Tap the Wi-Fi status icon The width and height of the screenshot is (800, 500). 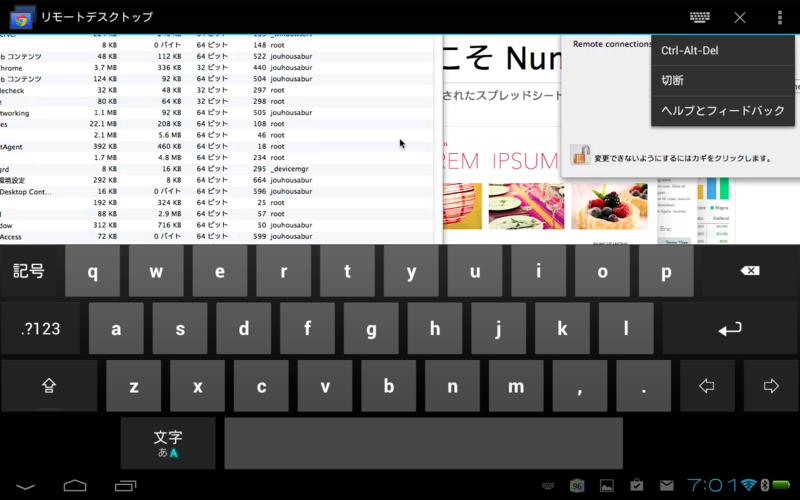(748, 485)
